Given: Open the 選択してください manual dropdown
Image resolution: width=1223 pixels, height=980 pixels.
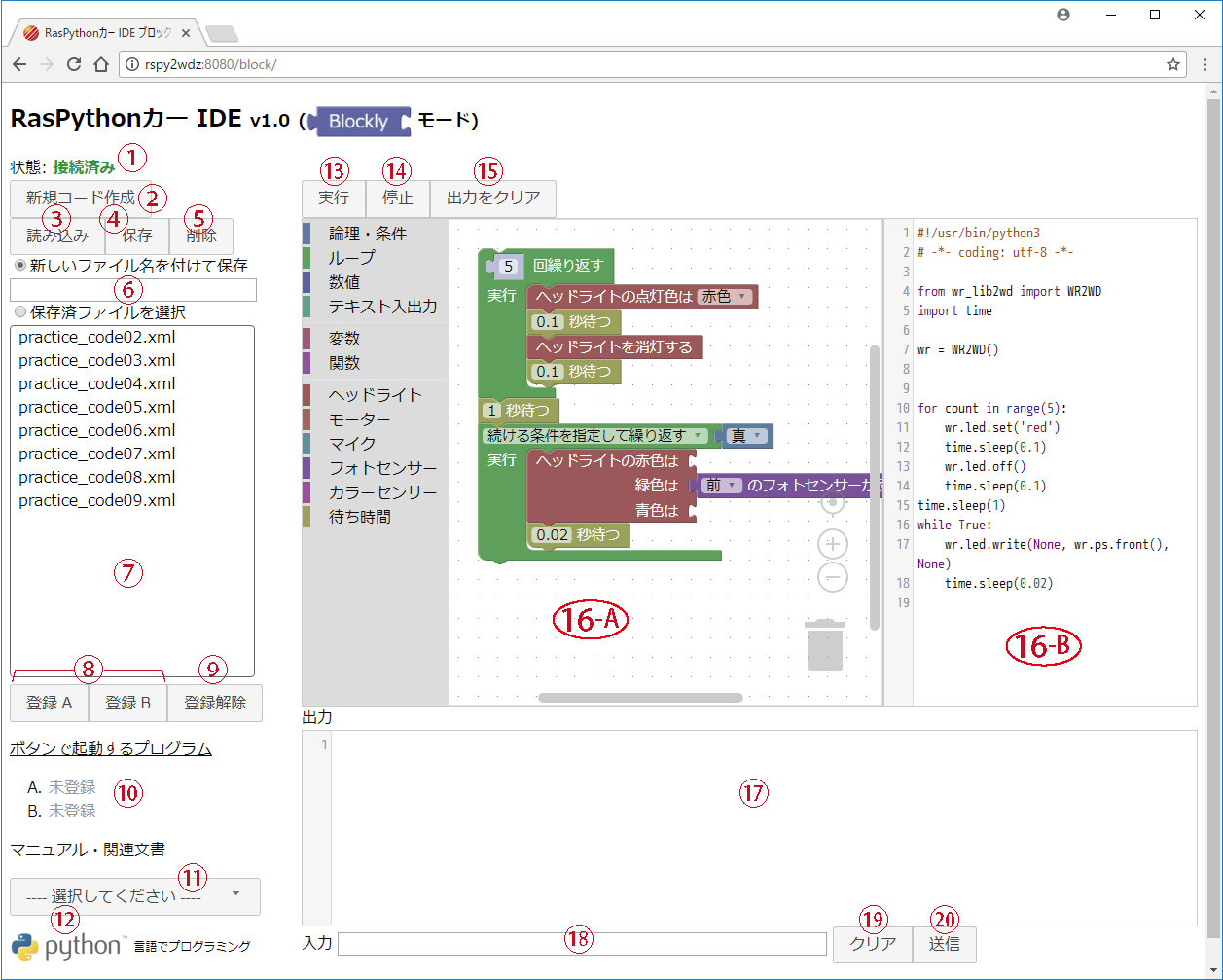Looking at the screenshot, I should point(135,896).
